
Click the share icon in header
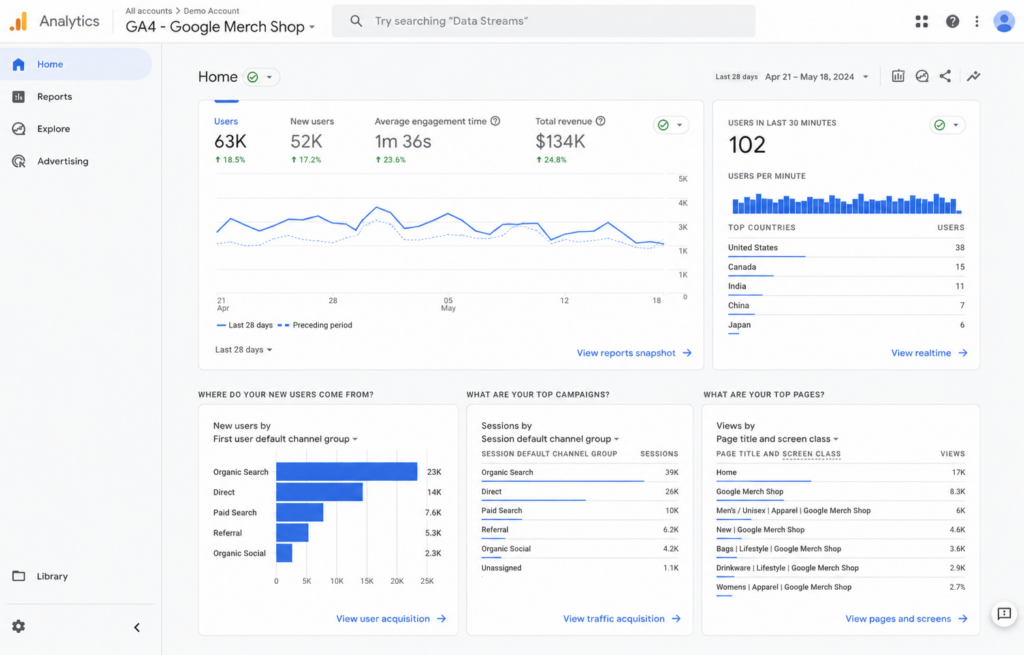pyautogui.click(x=945, y=76)
